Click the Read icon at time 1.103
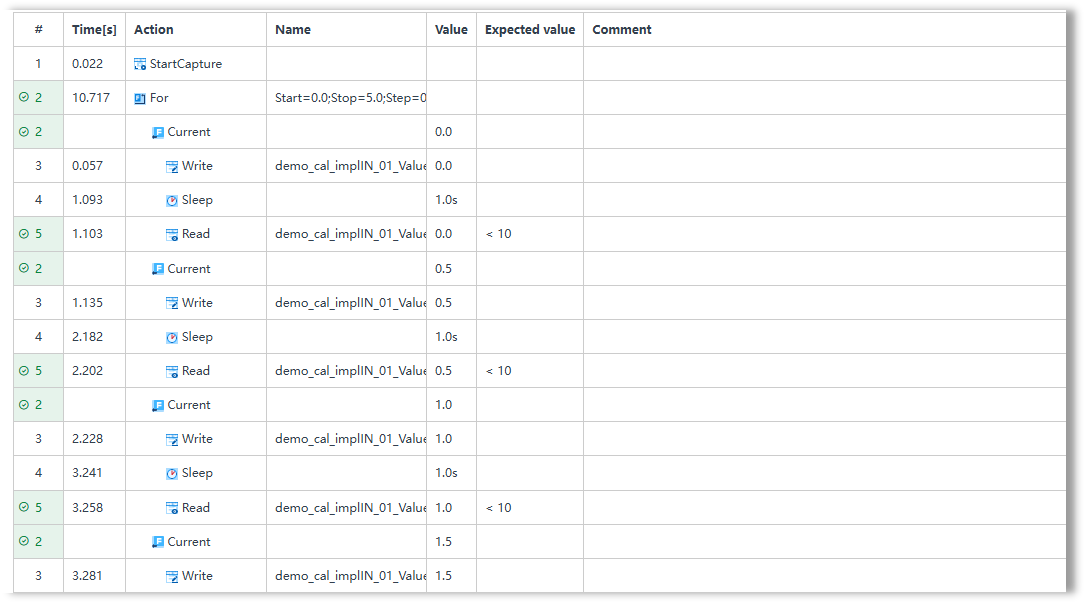Image resolution: width=1086 pixels, height=604 pixels. tap(172, 234)
